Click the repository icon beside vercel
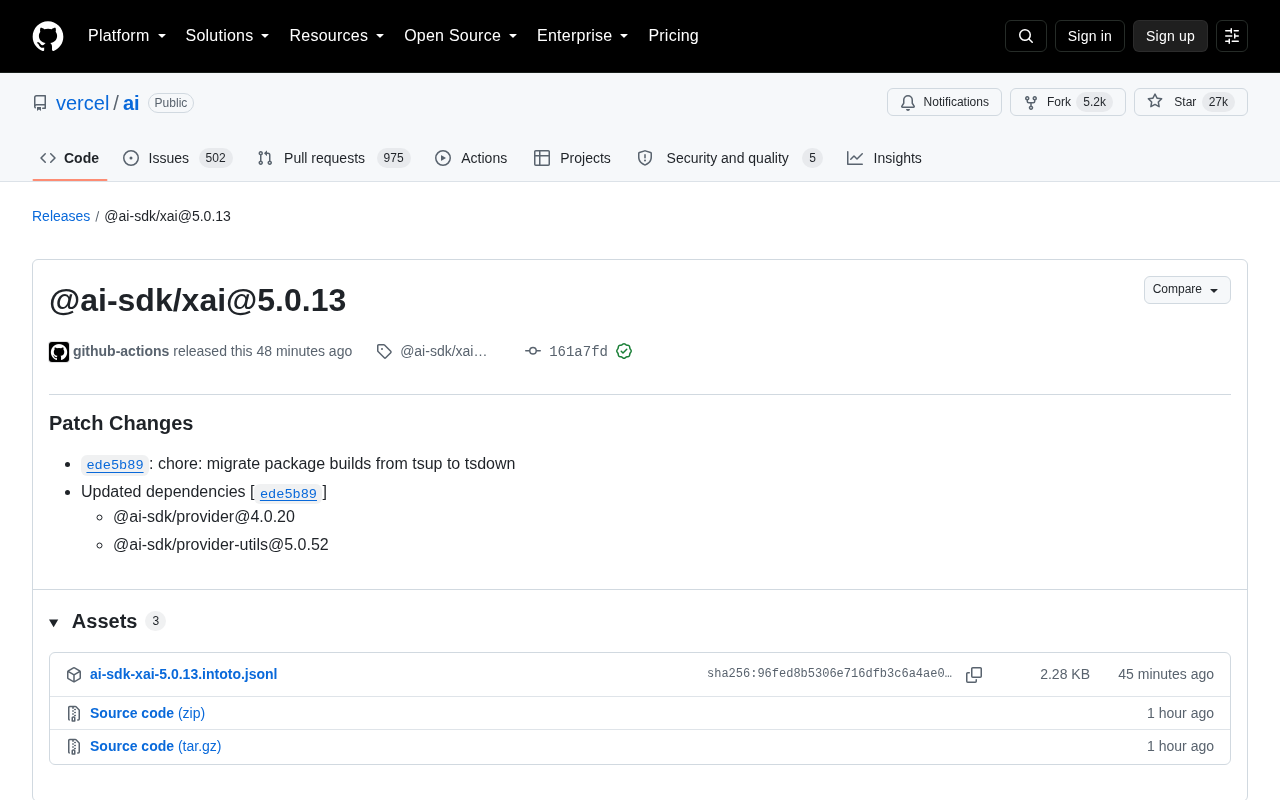Viewport: 1280px width, 800px height. click(x=40, y=103)
